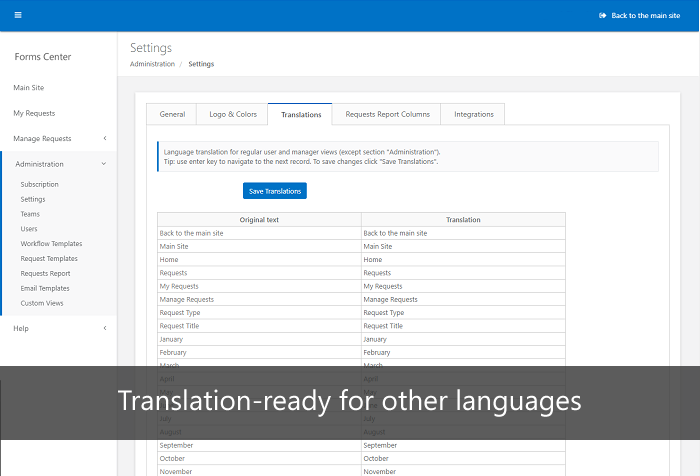Edit the Request Title translation field
Viewport: 700px width, 476px height.
[463, 326]
